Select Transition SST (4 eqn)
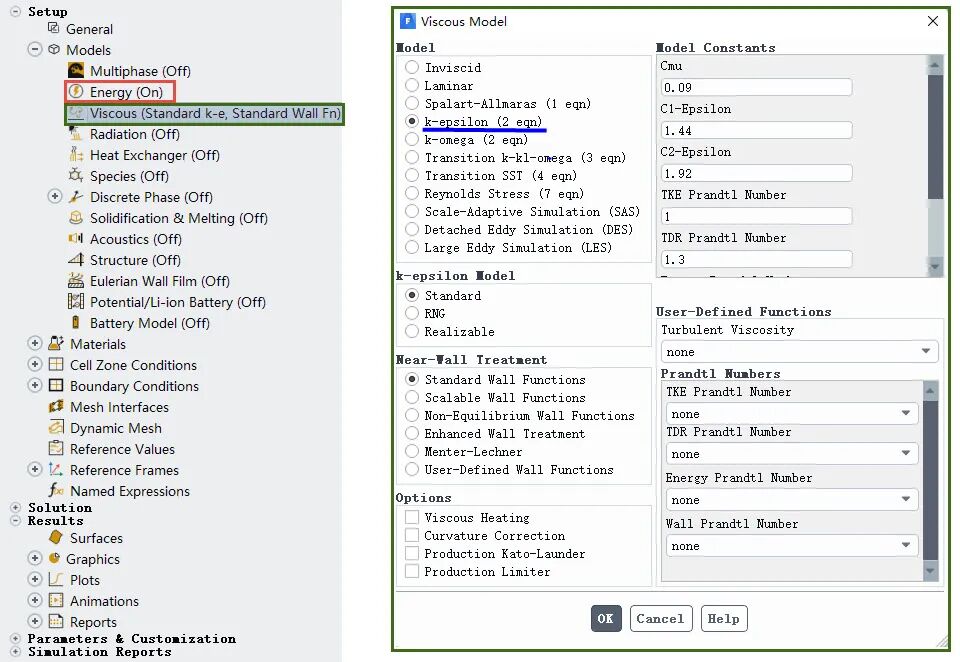 412,175
